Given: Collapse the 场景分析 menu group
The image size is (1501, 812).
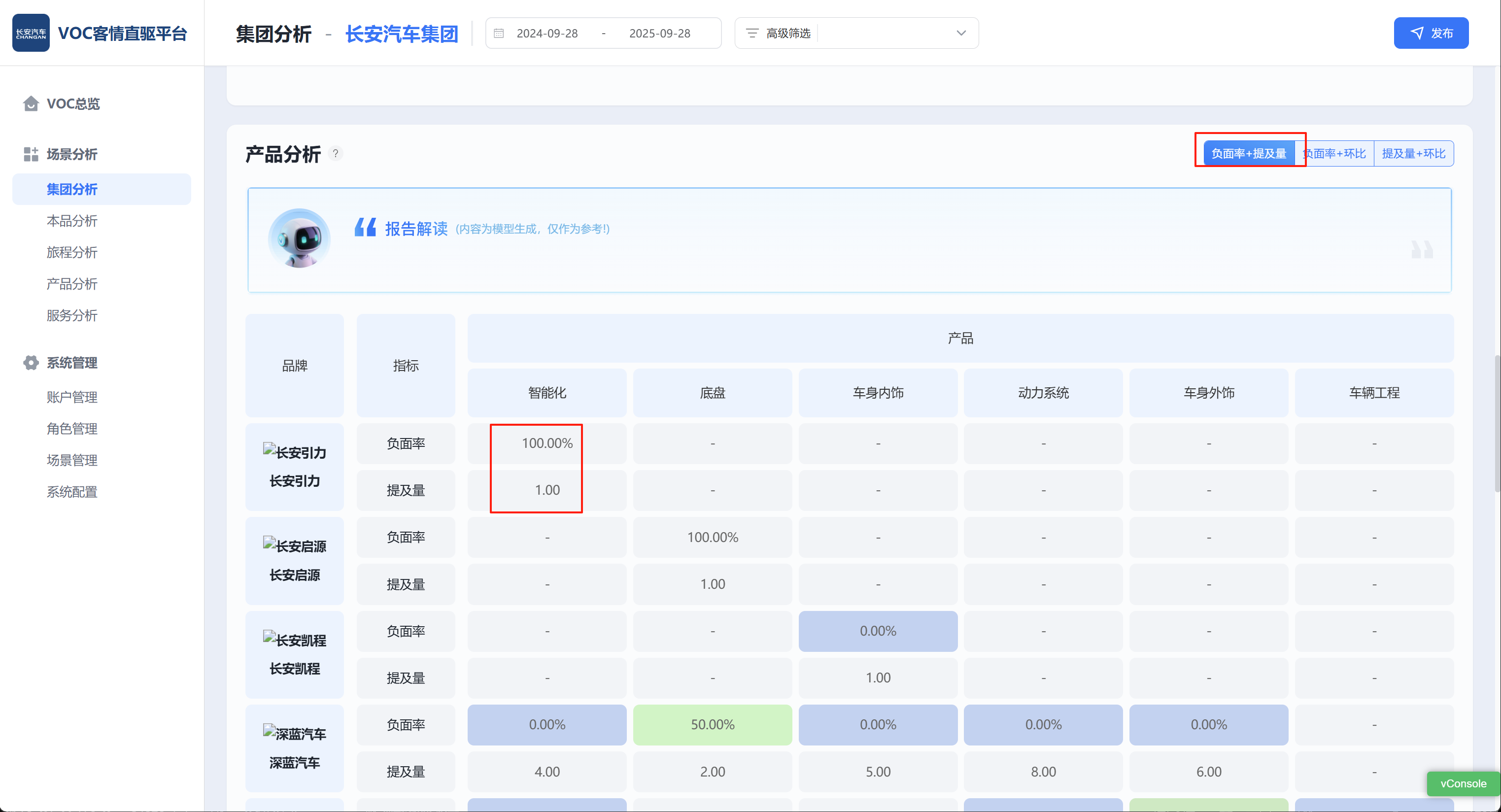Looking at the screenshot, I should [x=72, y=154].
